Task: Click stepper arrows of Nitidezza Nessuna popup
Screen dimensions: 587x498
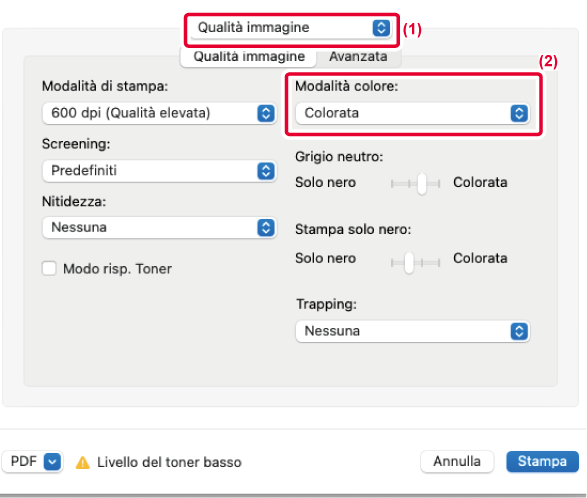Action: (x=266, y=227)
